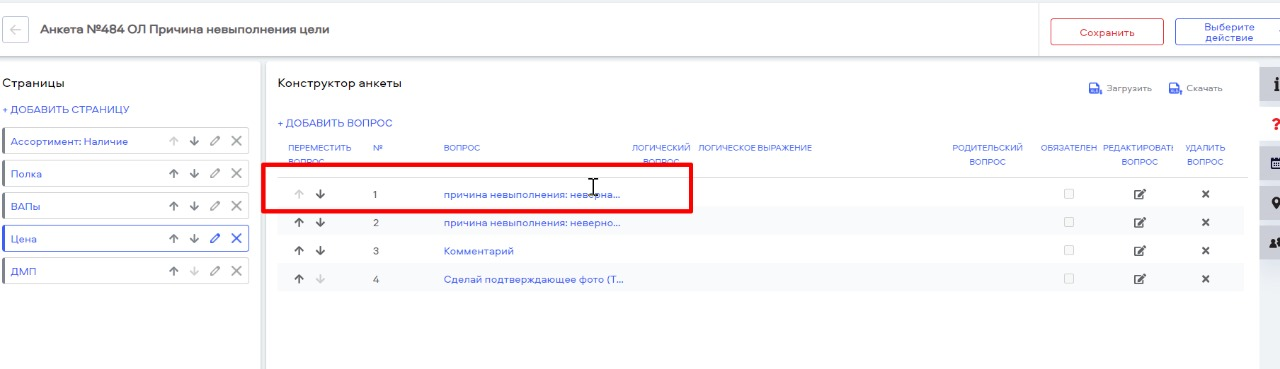Select the ВАПы page
The height and width of the screenshot is (369, 1280).
(26, 206)
